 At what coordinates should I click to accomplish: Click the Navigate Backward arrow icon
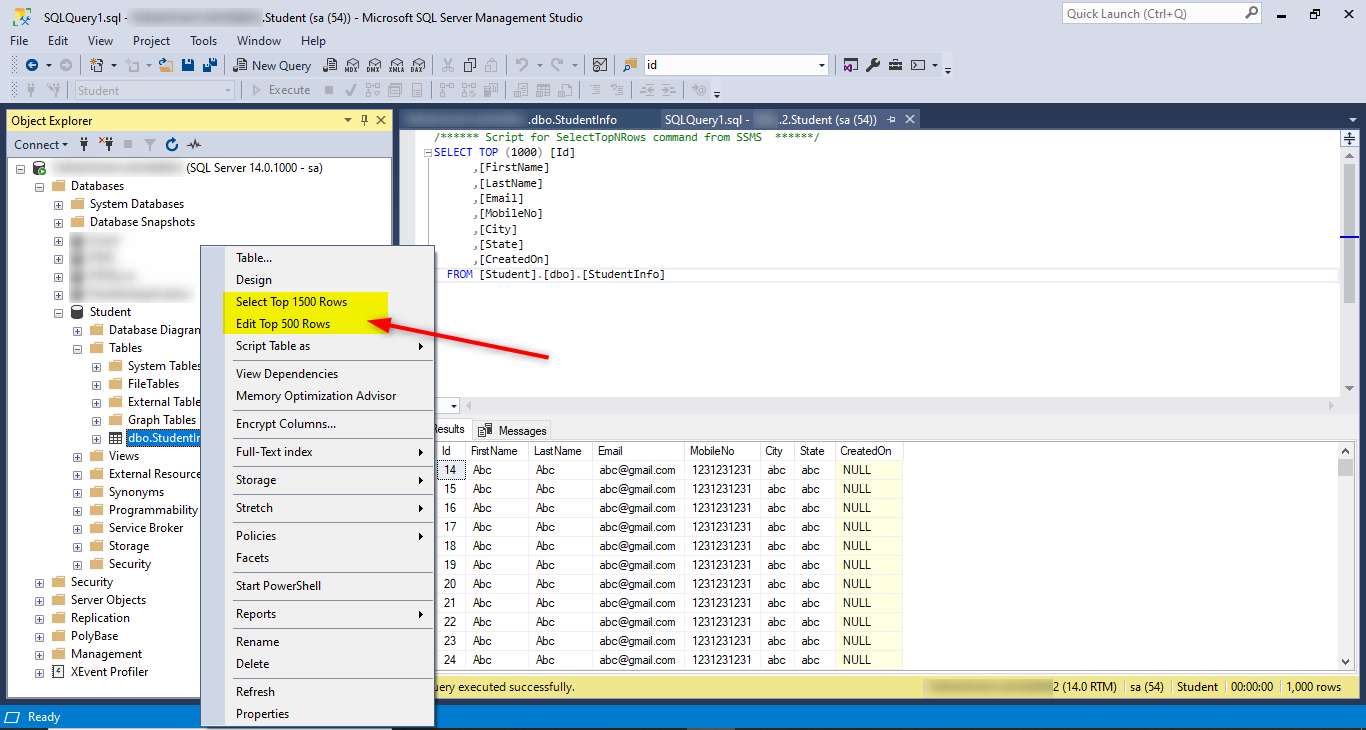(x=32, y=65)
